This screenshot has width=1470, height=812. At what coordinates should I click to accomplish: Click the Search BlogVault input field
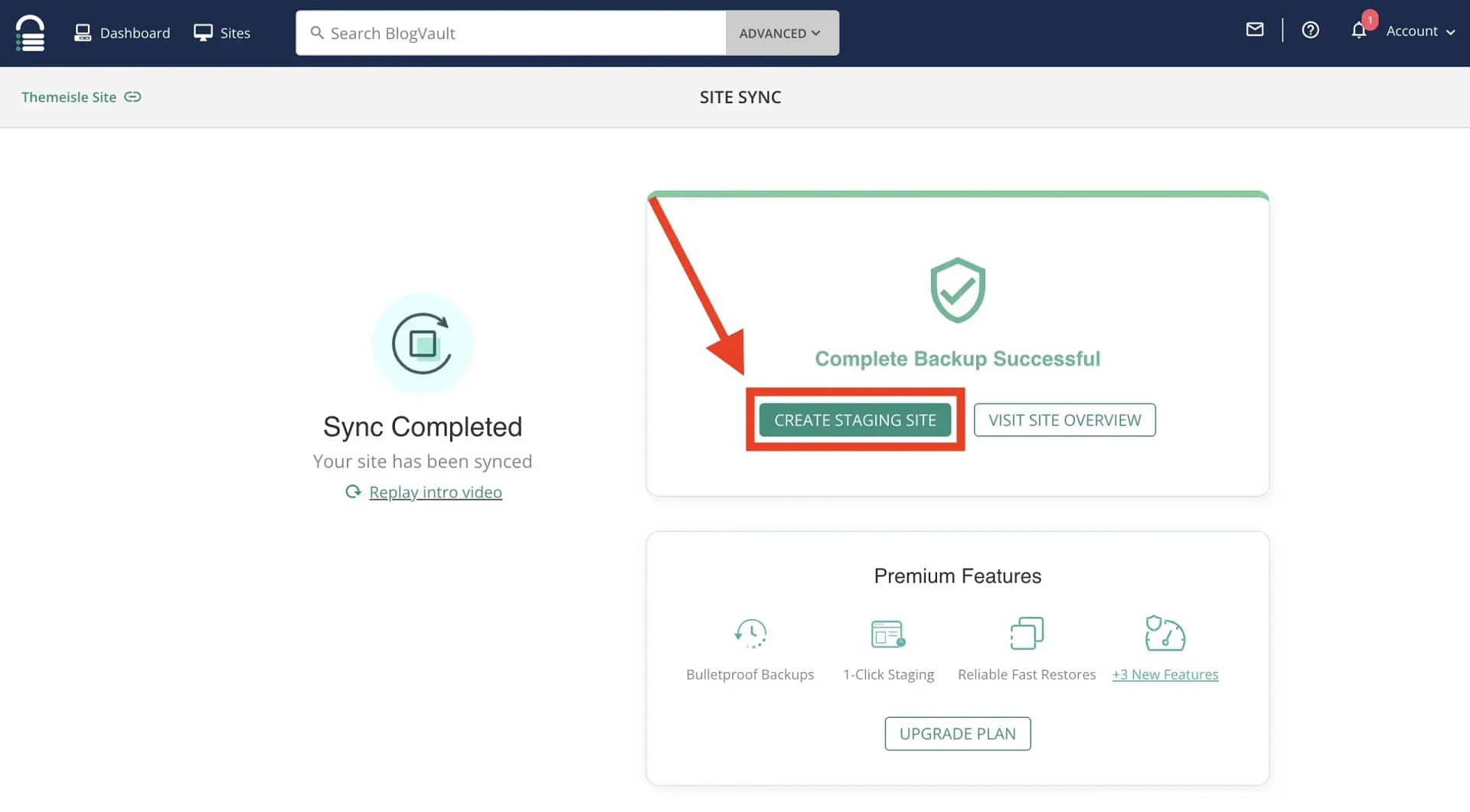(511, 33)
